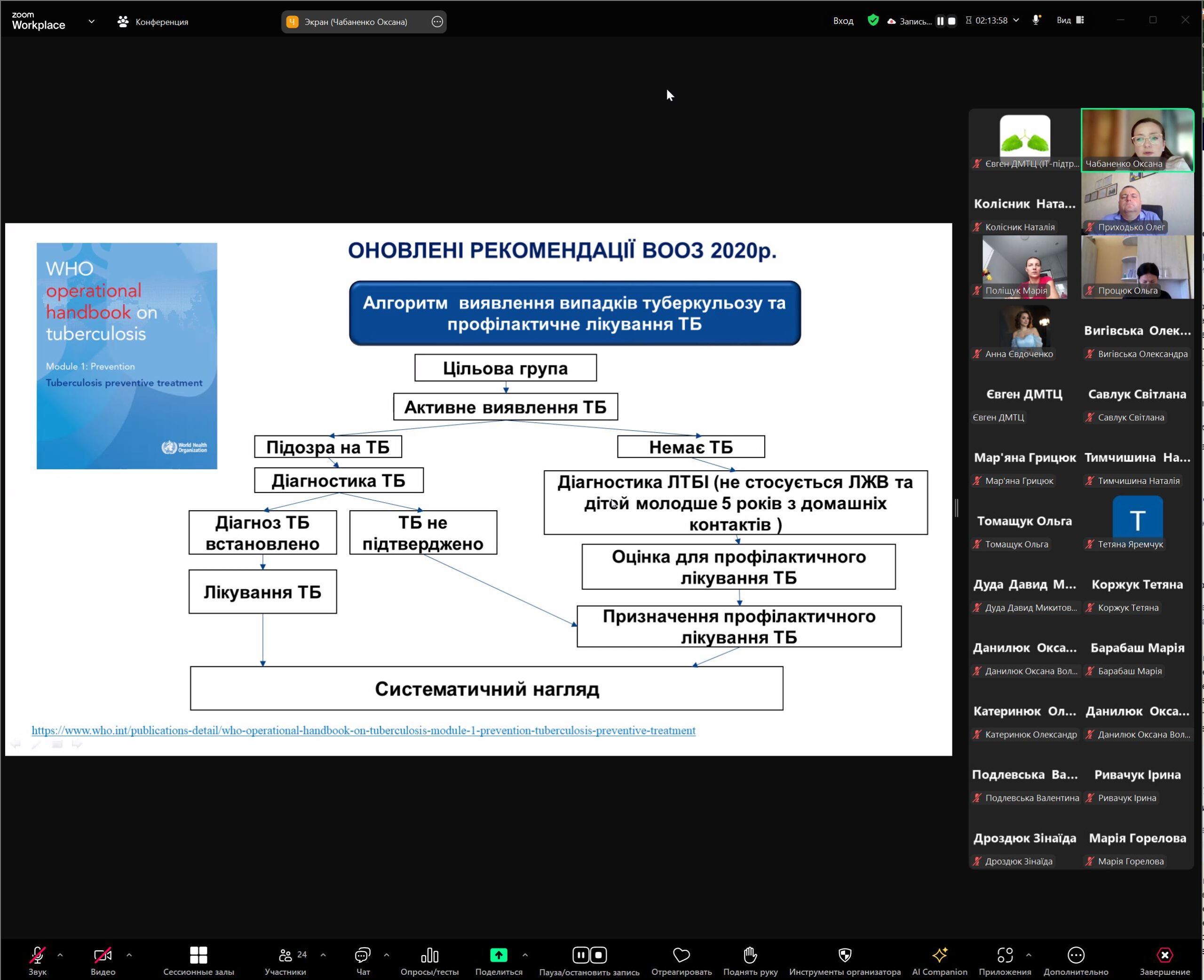Screen dimensions: 1204x980
Task: Open the Chat (Чат) panel
Action: click(363, 959)
